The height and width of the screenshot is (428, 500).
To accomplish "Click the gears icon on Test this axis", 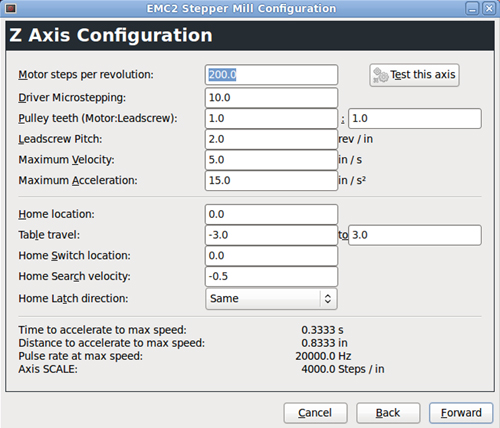I will tap(380, 75).
